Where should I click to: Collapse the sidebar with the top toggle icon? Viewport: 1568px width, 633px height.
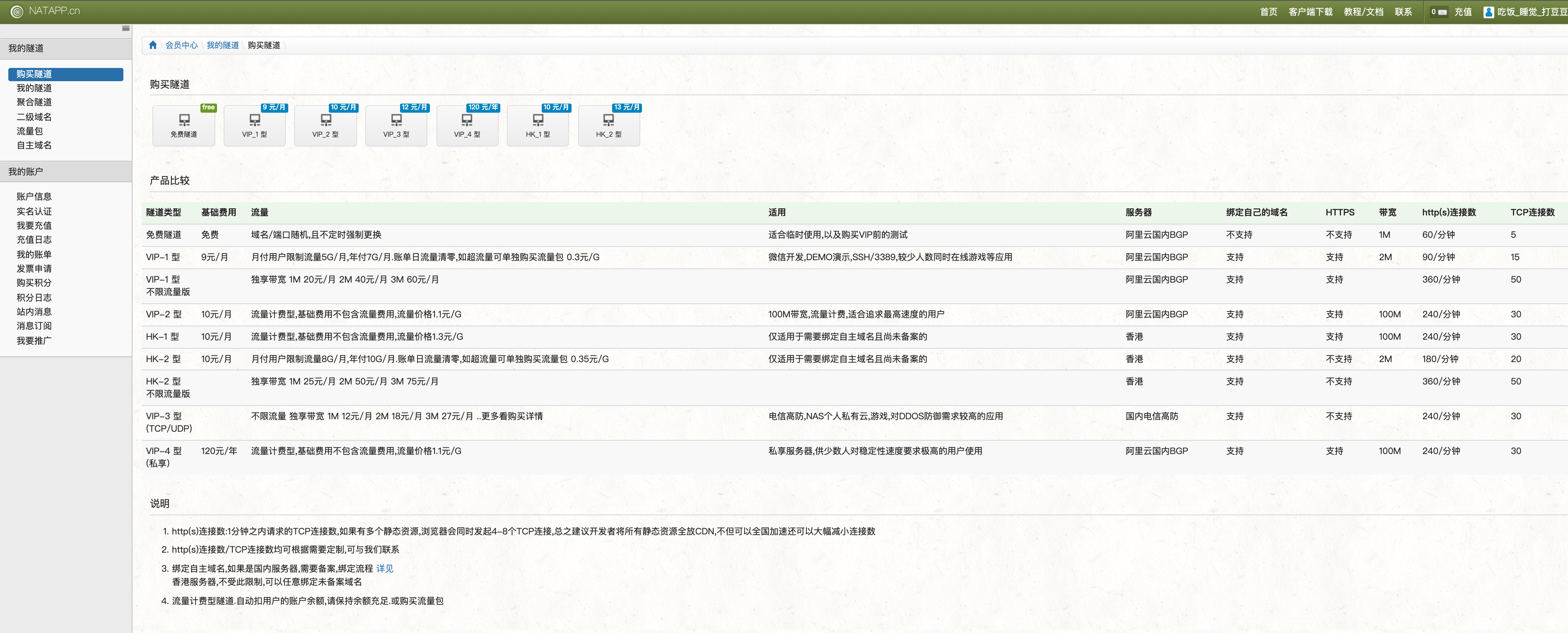(125, 29)
